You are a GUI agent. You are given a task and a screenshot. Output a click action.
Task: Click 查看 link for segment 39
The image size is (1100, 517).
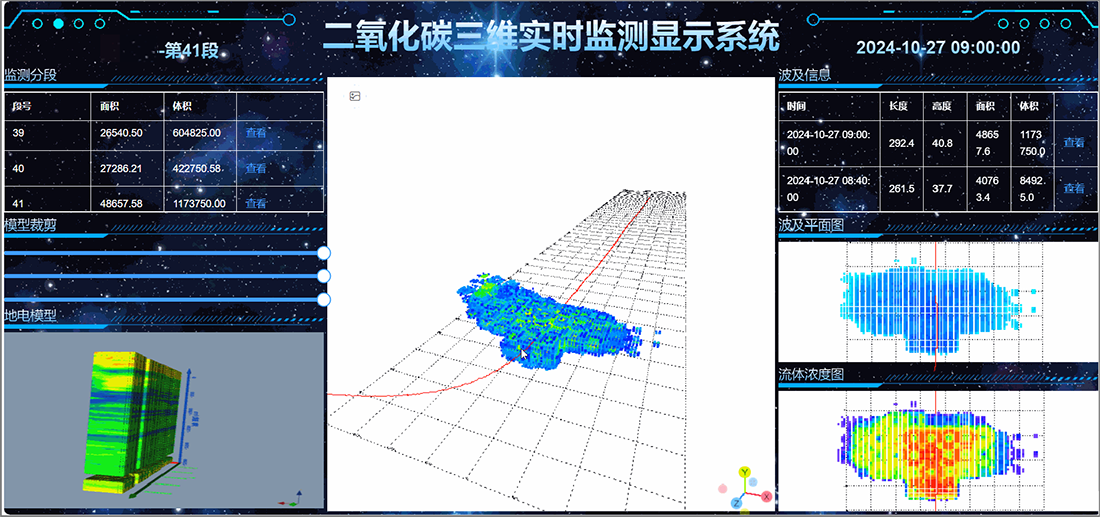click(256, 133)
